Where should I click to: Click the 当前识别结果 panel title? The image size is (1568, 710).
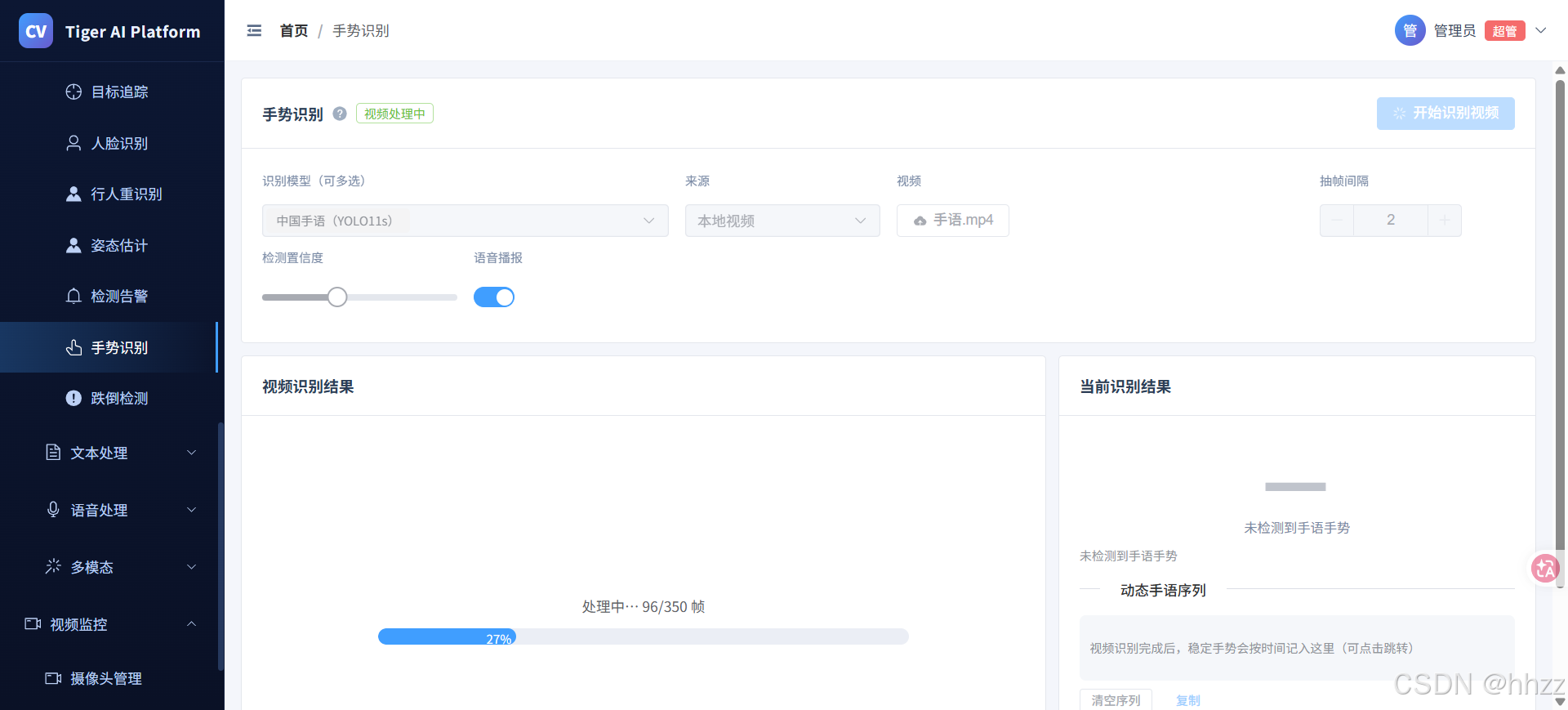click(1125, 386)
